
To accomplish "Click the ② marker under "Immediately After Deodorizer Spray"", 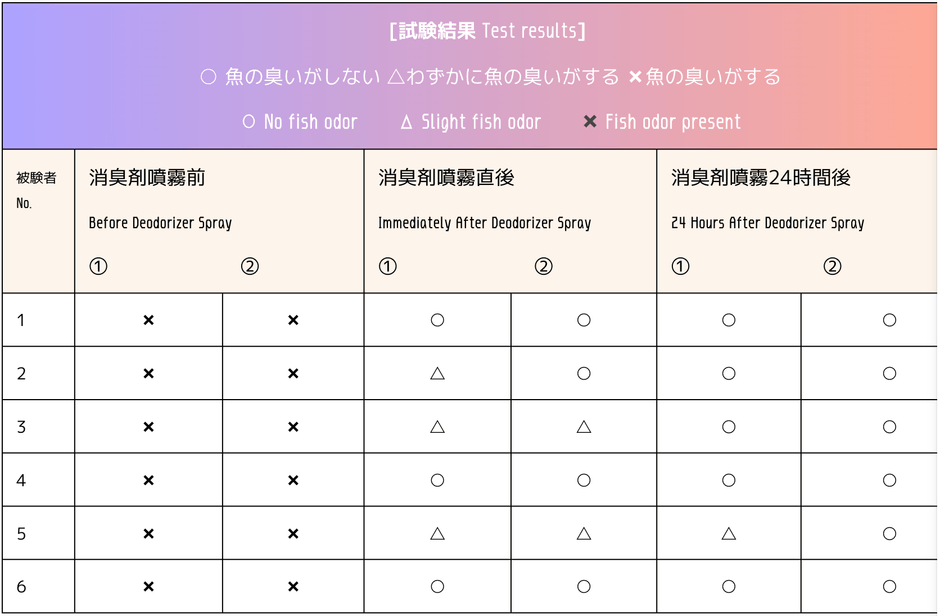I will (x=543, y=267).
